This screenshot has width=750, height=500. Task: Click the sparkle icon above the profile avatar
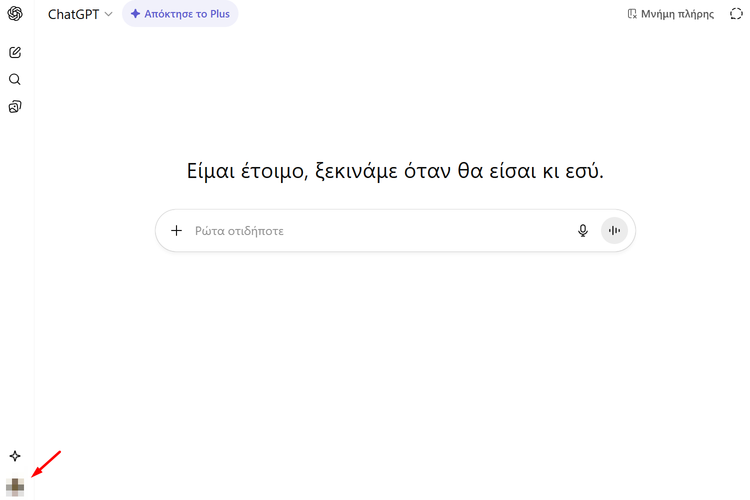15,456
